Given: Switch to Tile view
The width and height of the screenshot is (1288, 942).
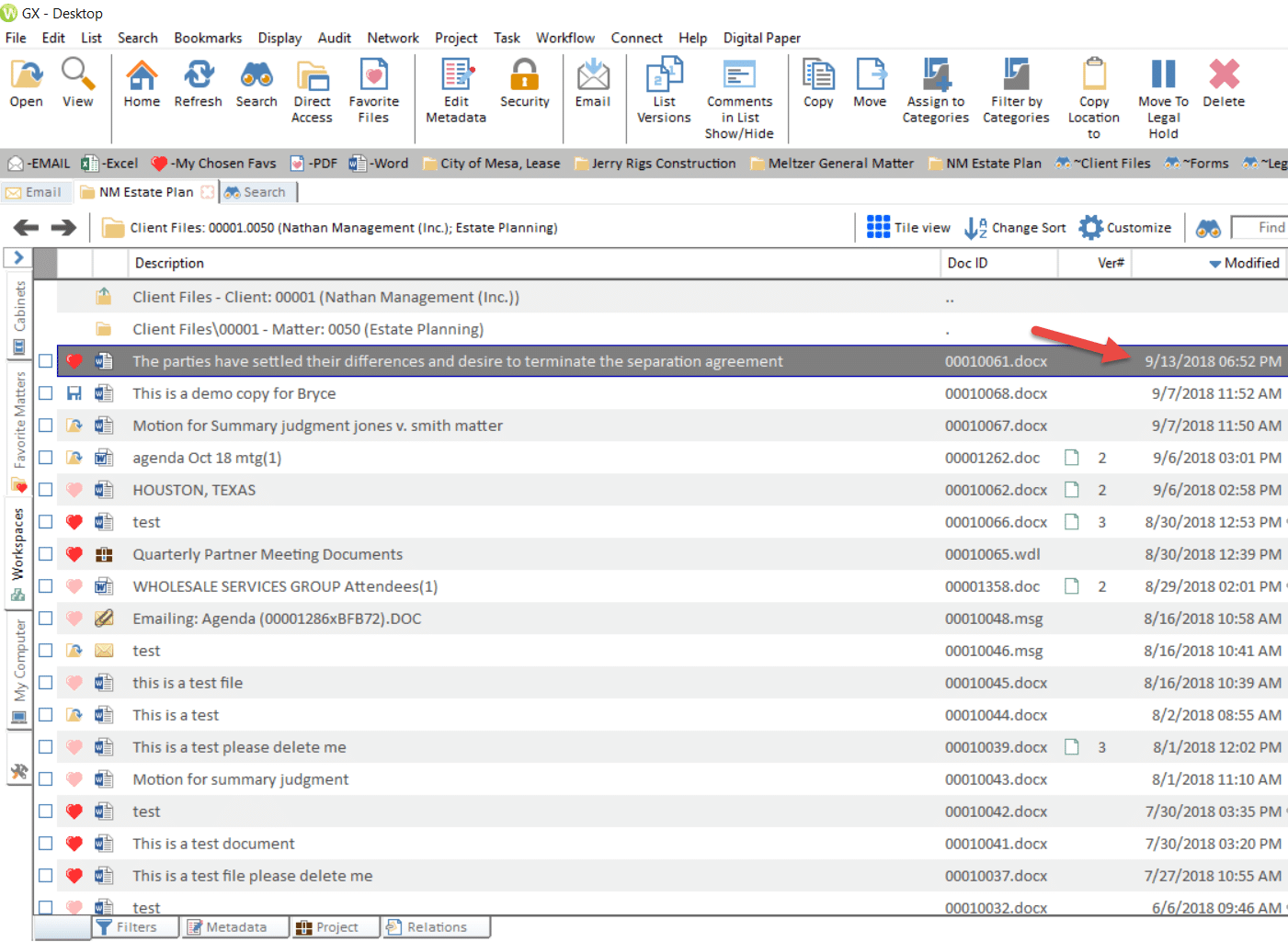Looking at the screenshot, I should (908, 227).
